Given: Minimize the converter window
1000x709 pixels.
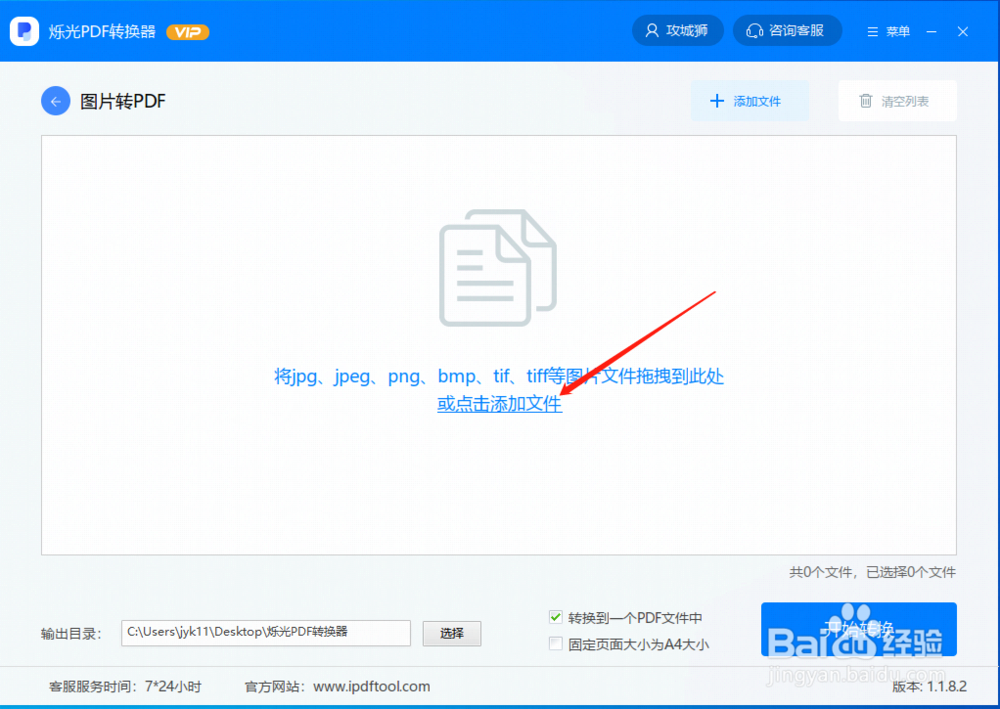Looking at the screenshot, I should [932, 31].
